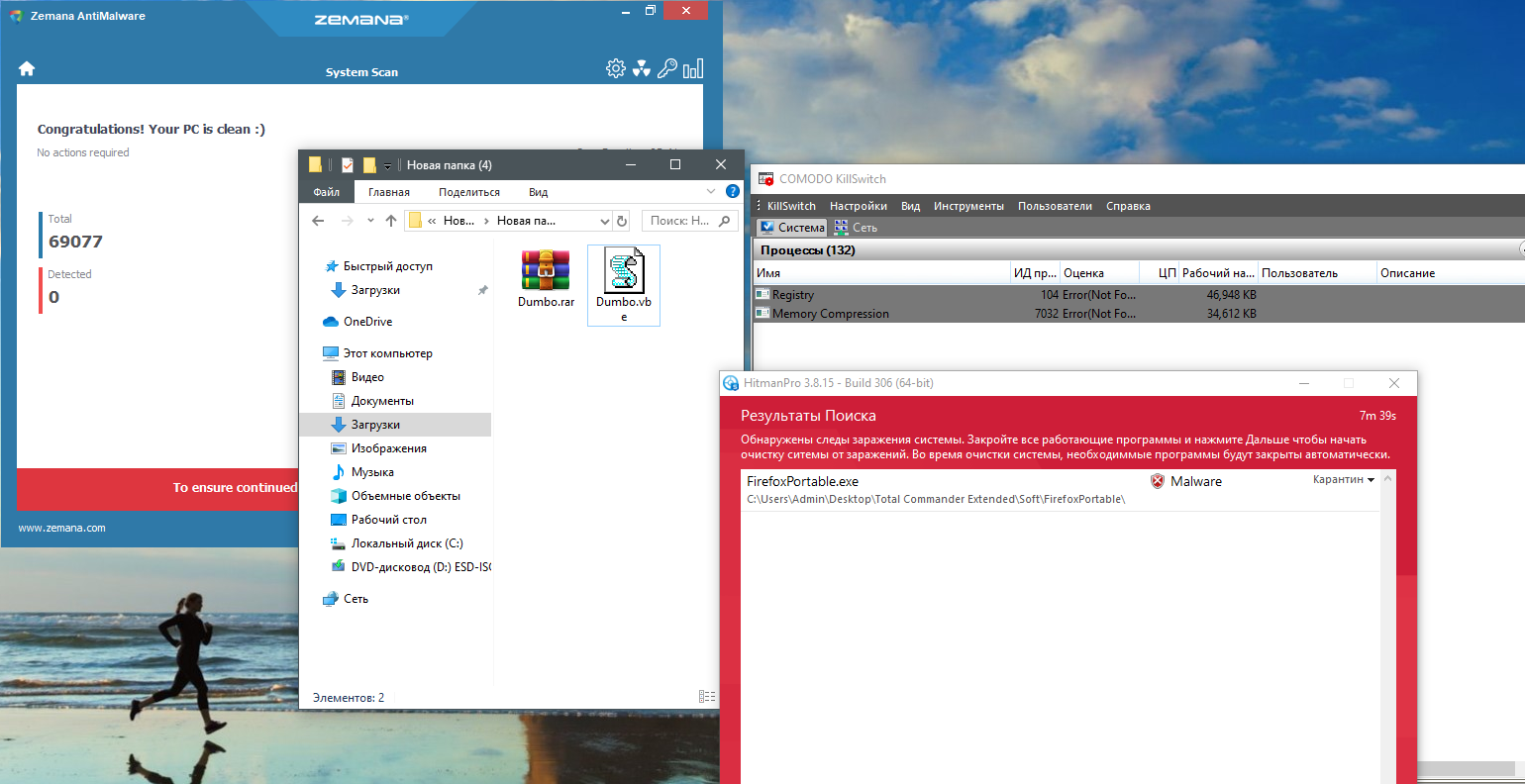Open Справка menu in KillSwitch

1128,206
